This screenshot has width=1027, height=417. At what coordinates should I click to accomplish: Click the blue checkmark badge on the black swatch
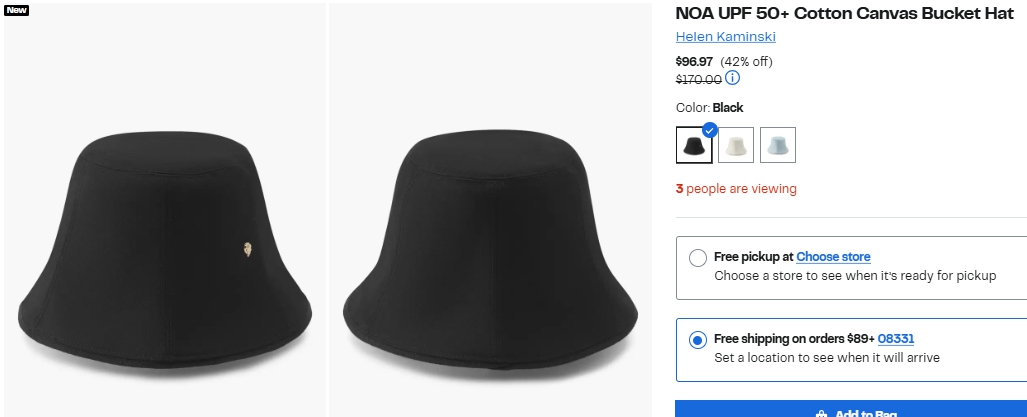click(710, 129)
